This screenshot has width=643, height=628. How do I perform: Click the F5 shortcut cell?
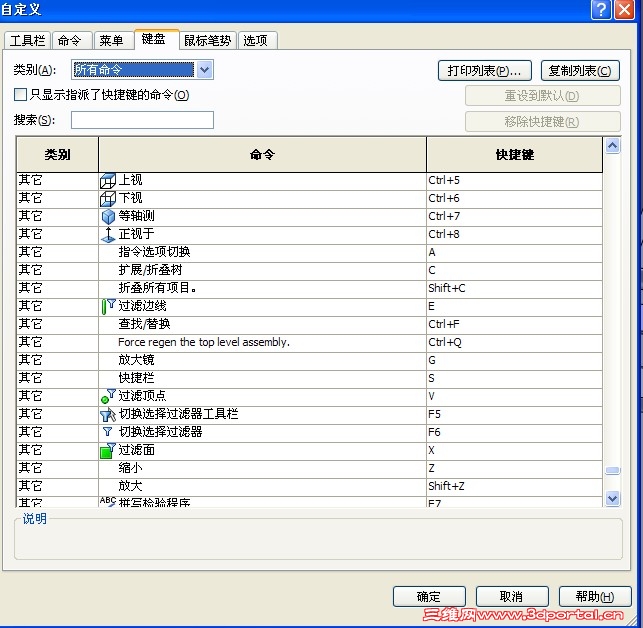point(515,414)
